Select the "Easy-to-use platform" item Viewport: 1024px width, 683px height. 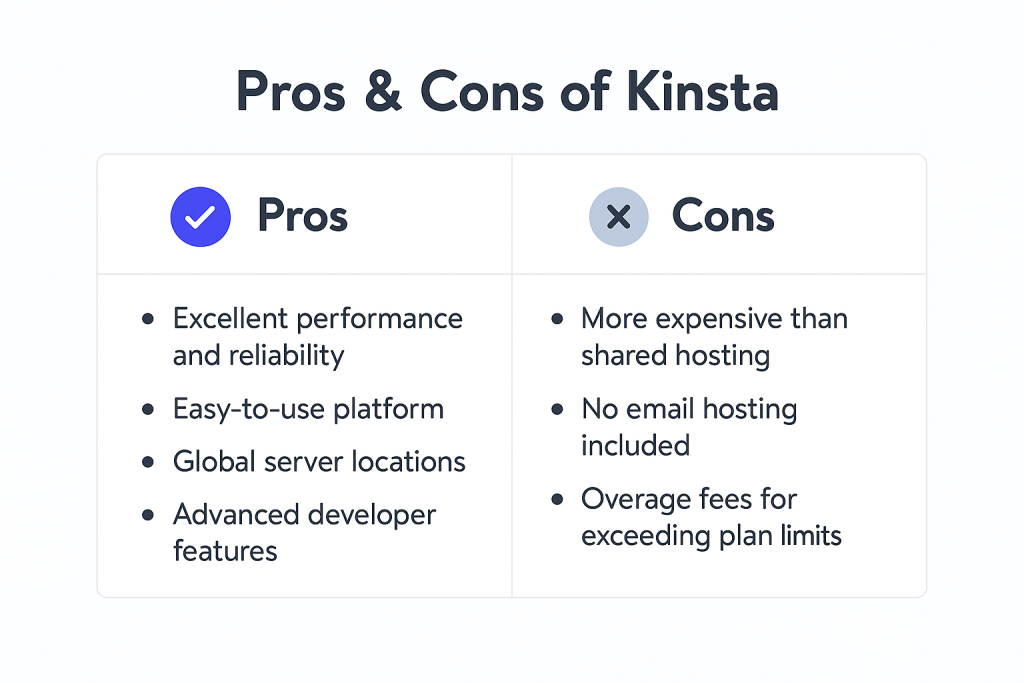(308, 409)
